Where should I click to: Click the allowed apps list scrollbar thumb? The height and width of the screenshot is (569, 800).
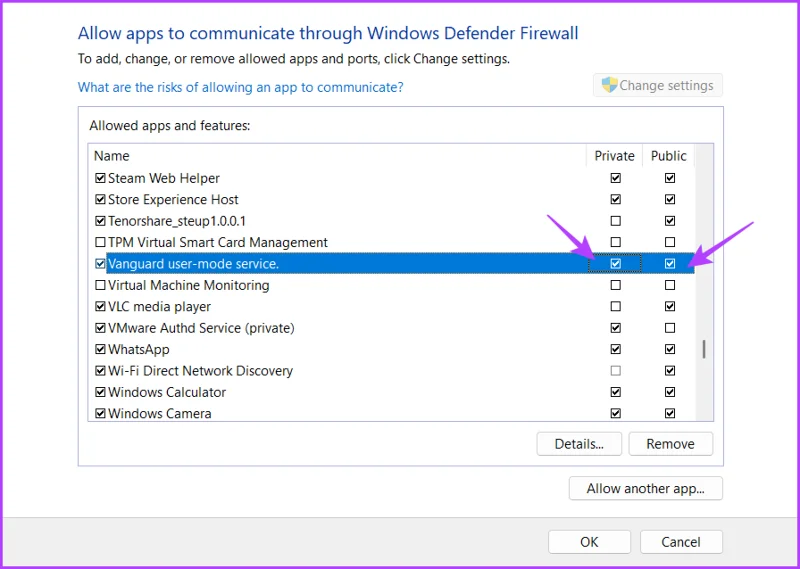coord(704,350)
